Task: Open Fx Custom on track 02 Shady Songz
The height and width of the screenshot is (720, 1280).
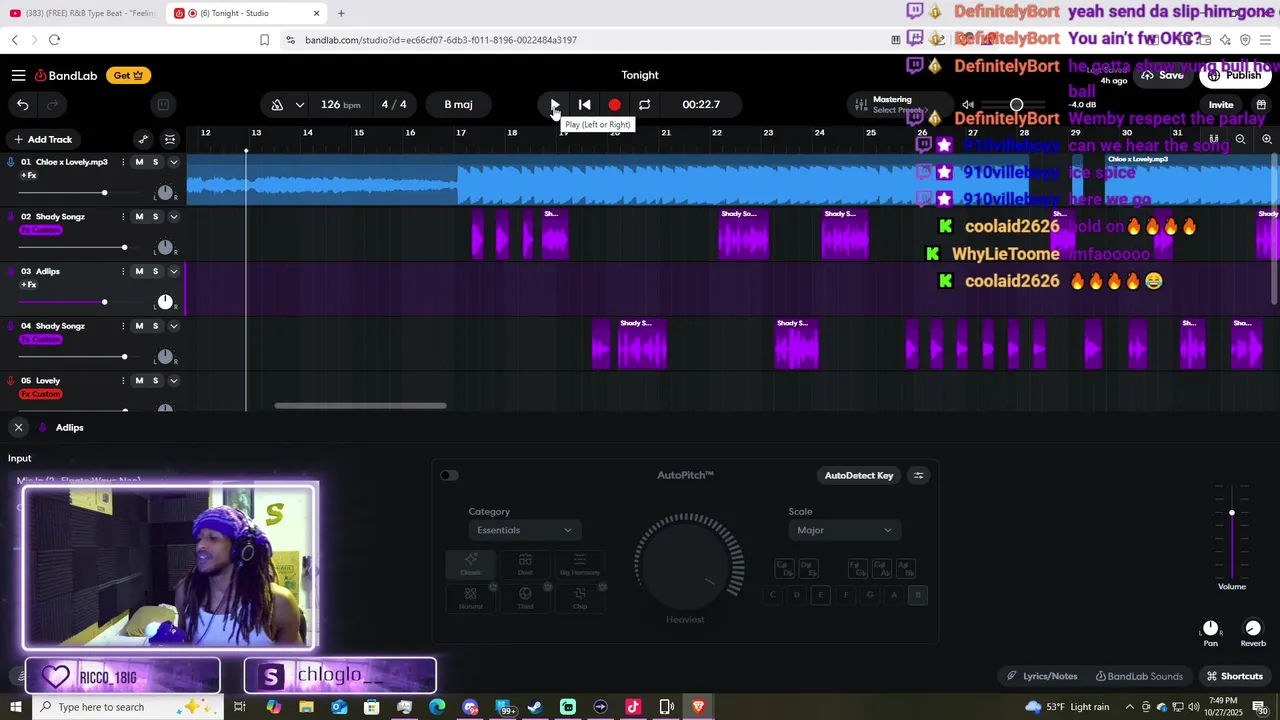Action: (x=41, y=230)
